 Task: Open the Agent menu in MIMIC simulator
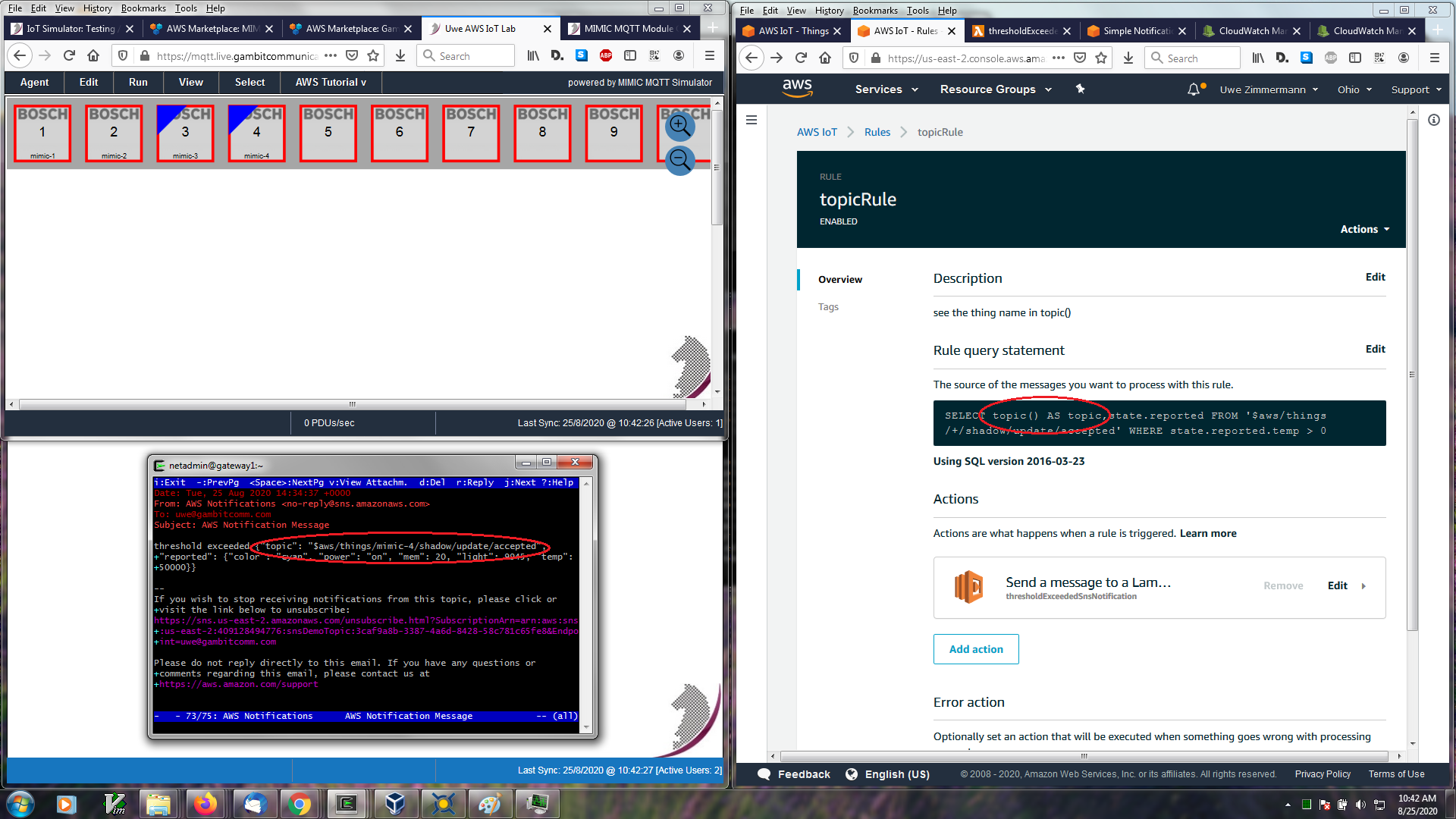click(34, 82)
